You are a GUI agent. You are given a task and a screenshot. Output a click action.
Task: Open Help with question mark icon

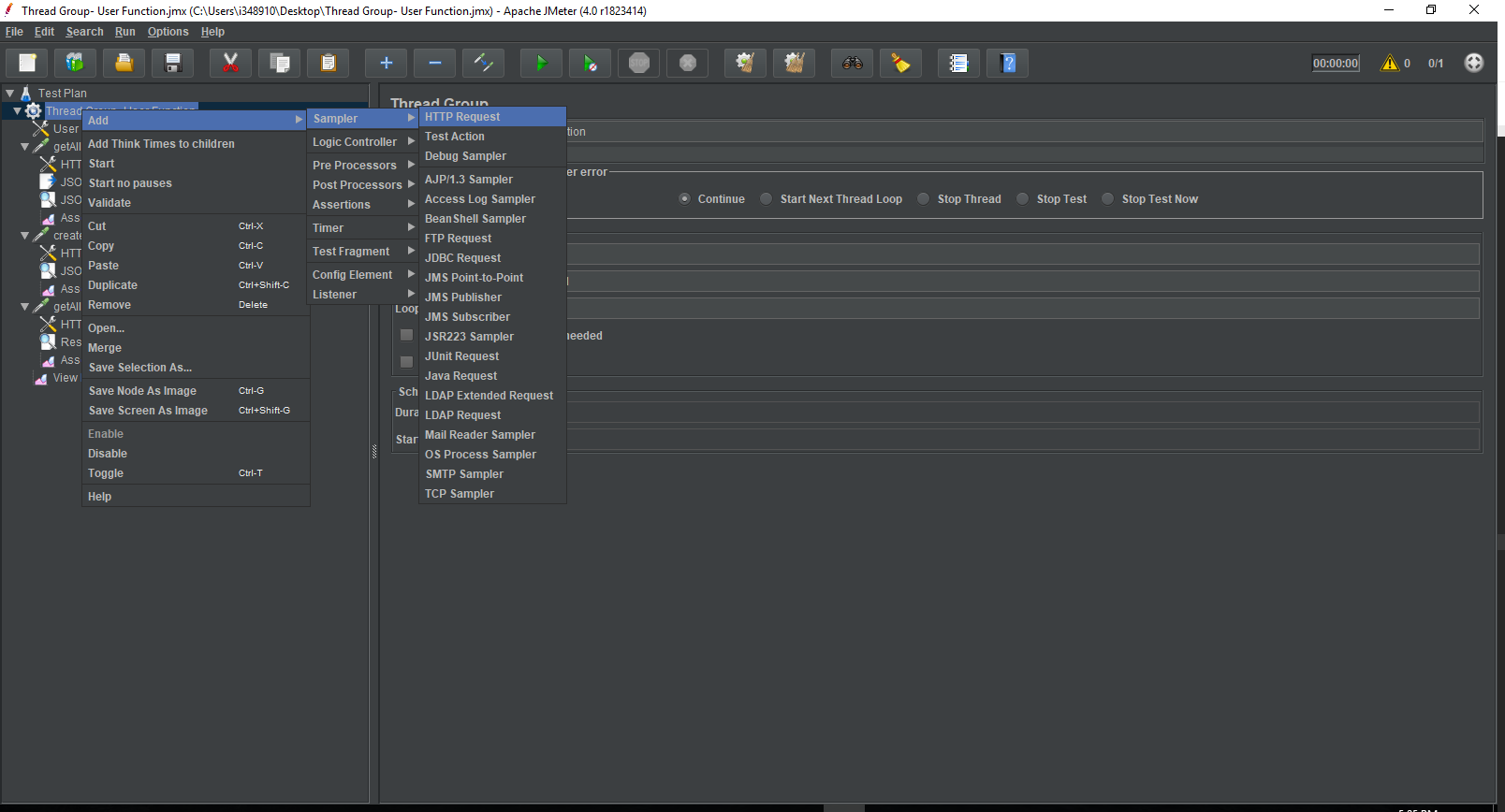tap(1007, 63)
